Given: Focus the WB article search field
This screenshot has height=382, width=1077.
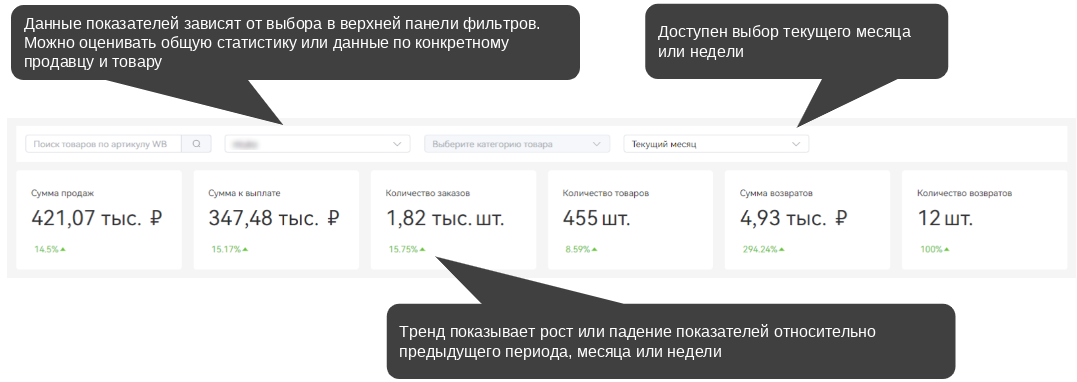Looking at the screenshot, I should 104,144.
